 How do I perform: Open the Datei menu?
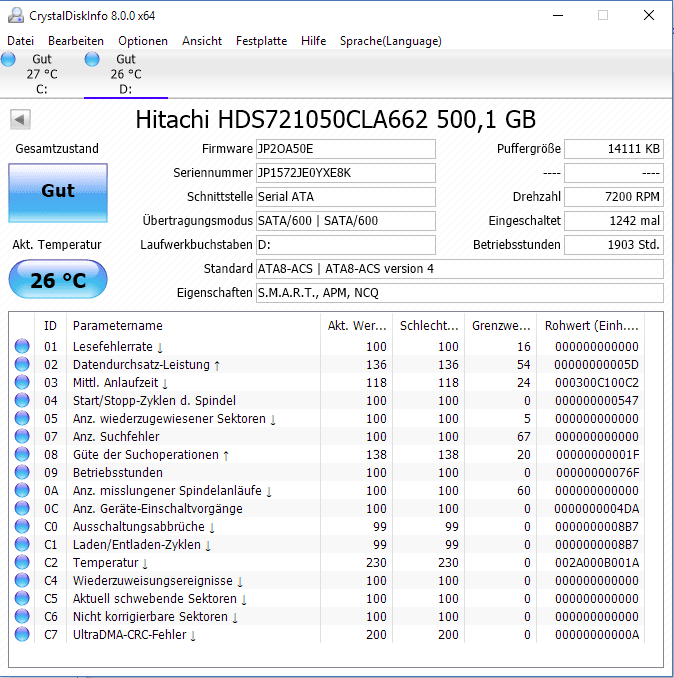20,41
